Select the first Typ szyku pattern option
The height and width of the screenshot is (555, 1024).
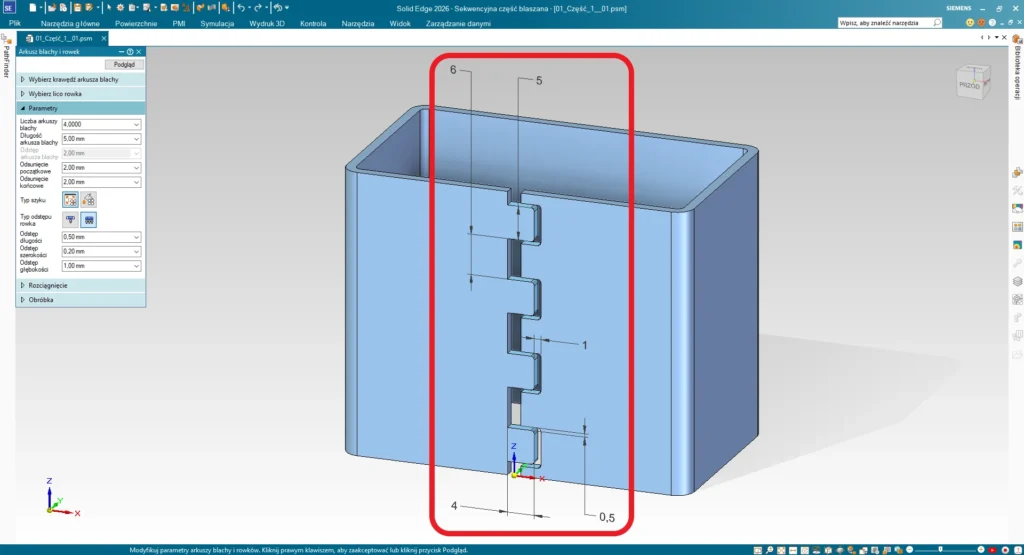coord(70,199)
